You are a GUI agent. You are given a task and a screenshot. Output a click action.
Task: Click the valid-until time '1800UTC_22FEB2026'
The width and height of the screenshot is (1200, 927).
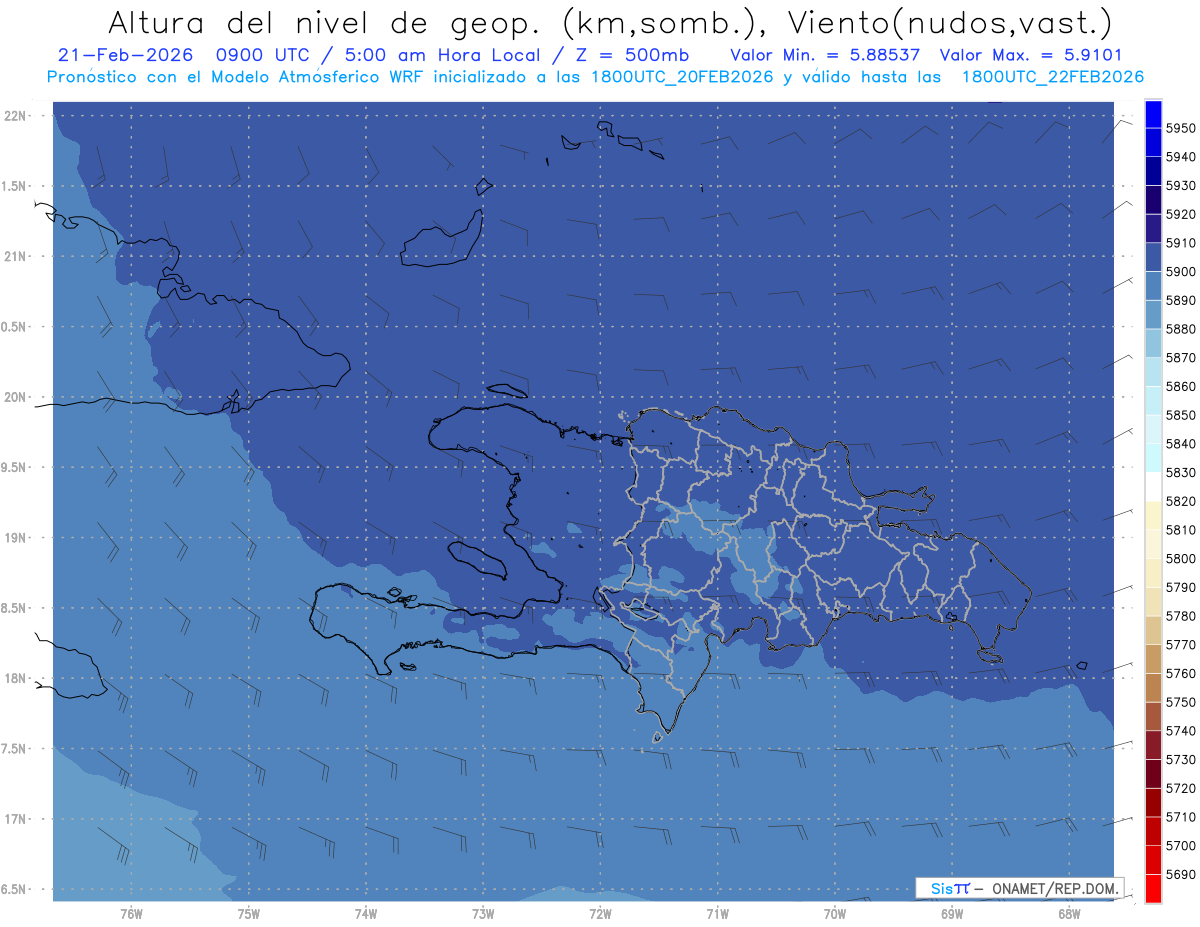pyautogui.click(x=1053, y=77)
